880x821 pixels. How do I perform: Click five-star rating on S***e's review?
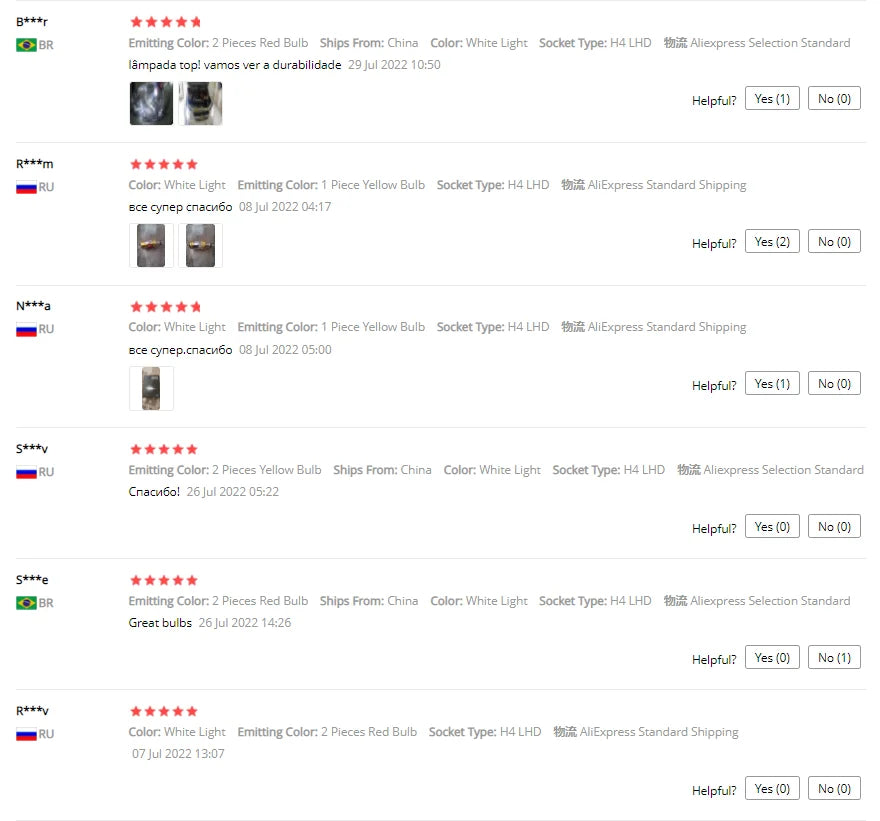164,580
